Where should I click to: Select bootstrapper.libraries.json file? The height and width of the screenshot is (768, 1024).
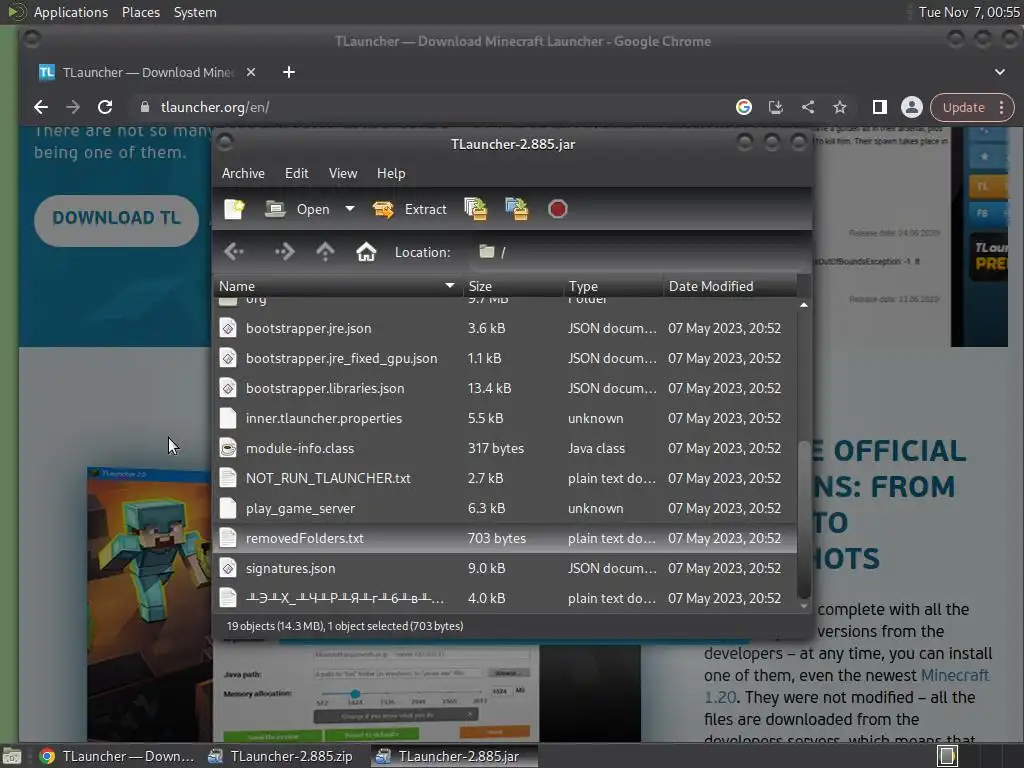point(505,388)
